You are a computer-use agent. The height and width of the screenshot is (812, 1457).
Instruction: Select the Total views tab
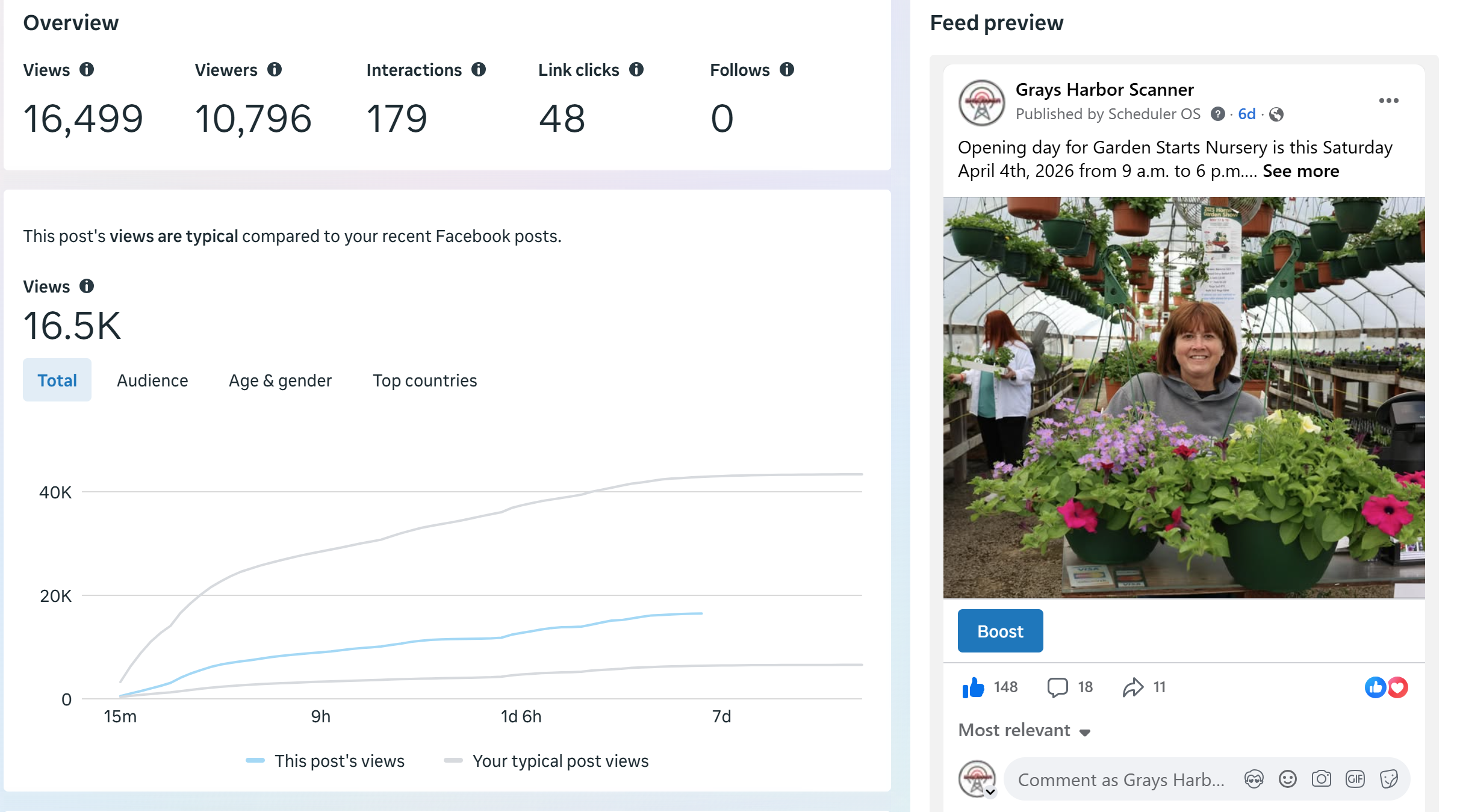(x=57, y=380)
